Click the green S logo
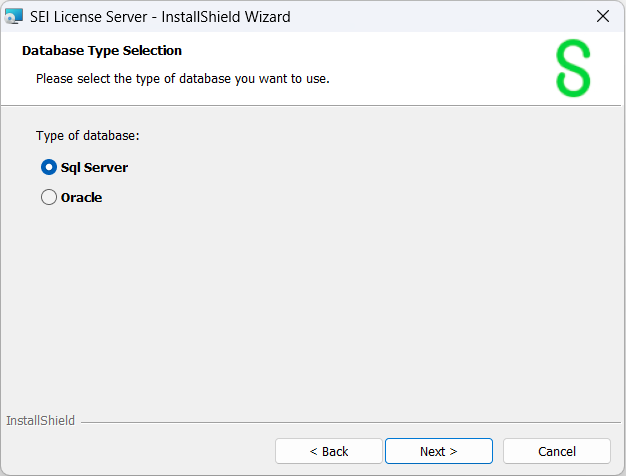This screenshot has height=476, width=626. (573, 69)
